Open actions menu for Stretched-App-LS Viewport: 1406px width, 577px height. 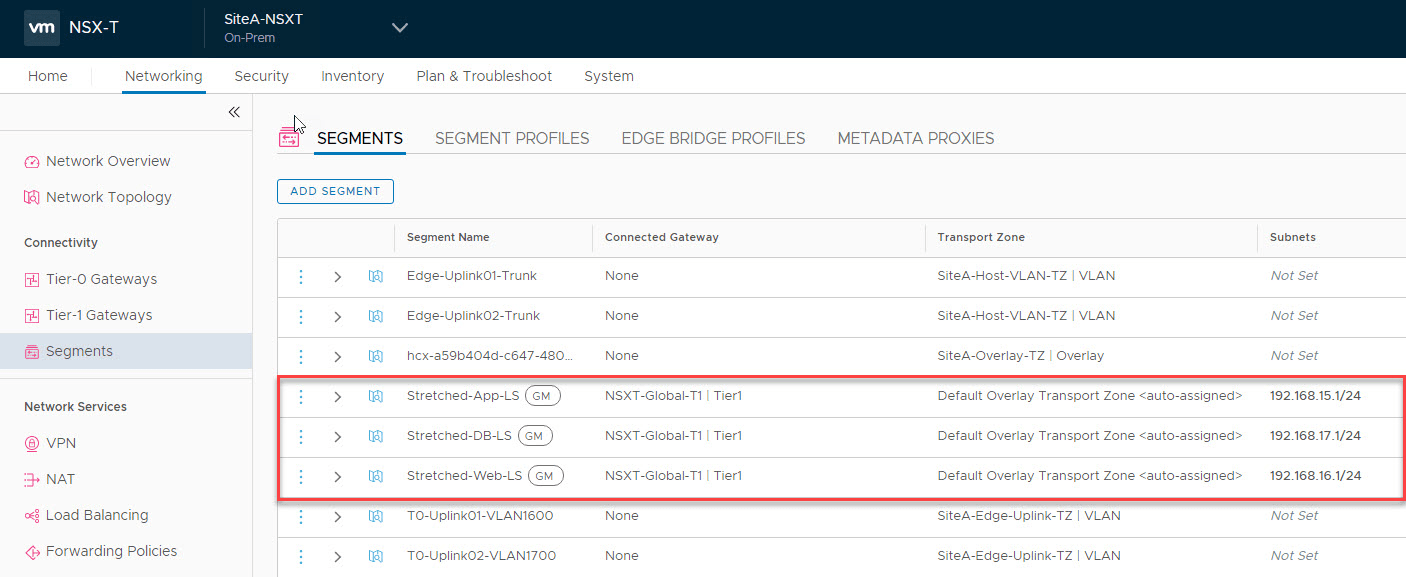pos(301,396)
